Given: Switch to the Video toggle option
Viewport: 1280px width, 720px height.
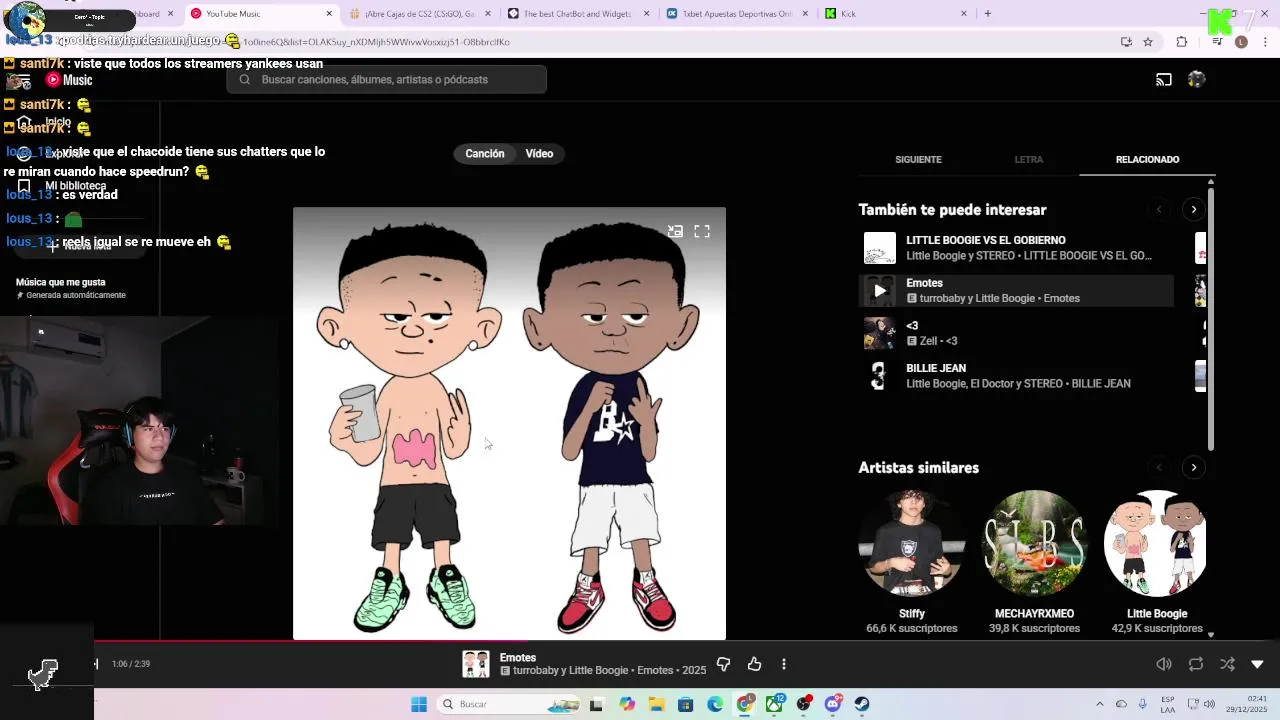Looking at the screenshot, I should point(540,154).
